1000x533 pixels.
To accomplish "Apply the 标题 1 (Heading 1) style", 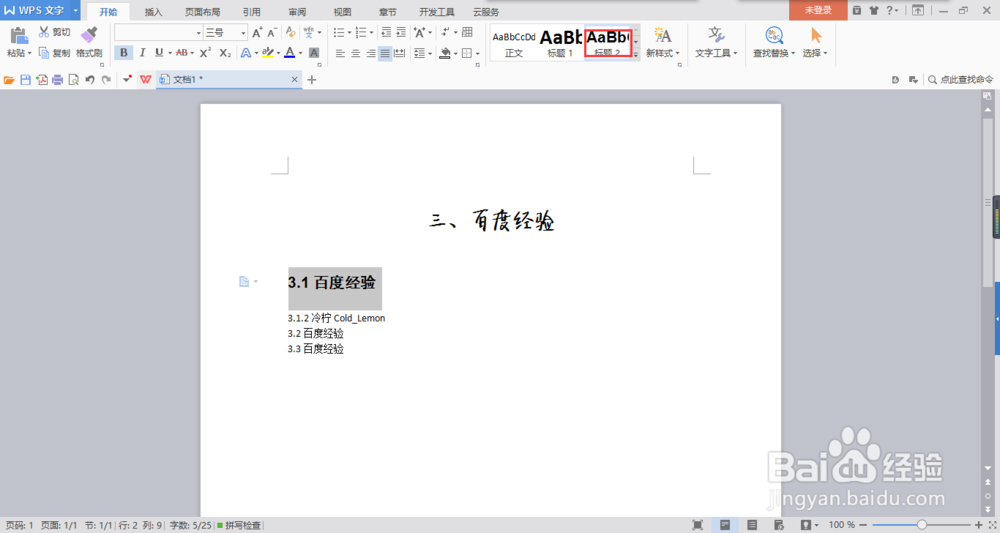I will pos(561,43).
